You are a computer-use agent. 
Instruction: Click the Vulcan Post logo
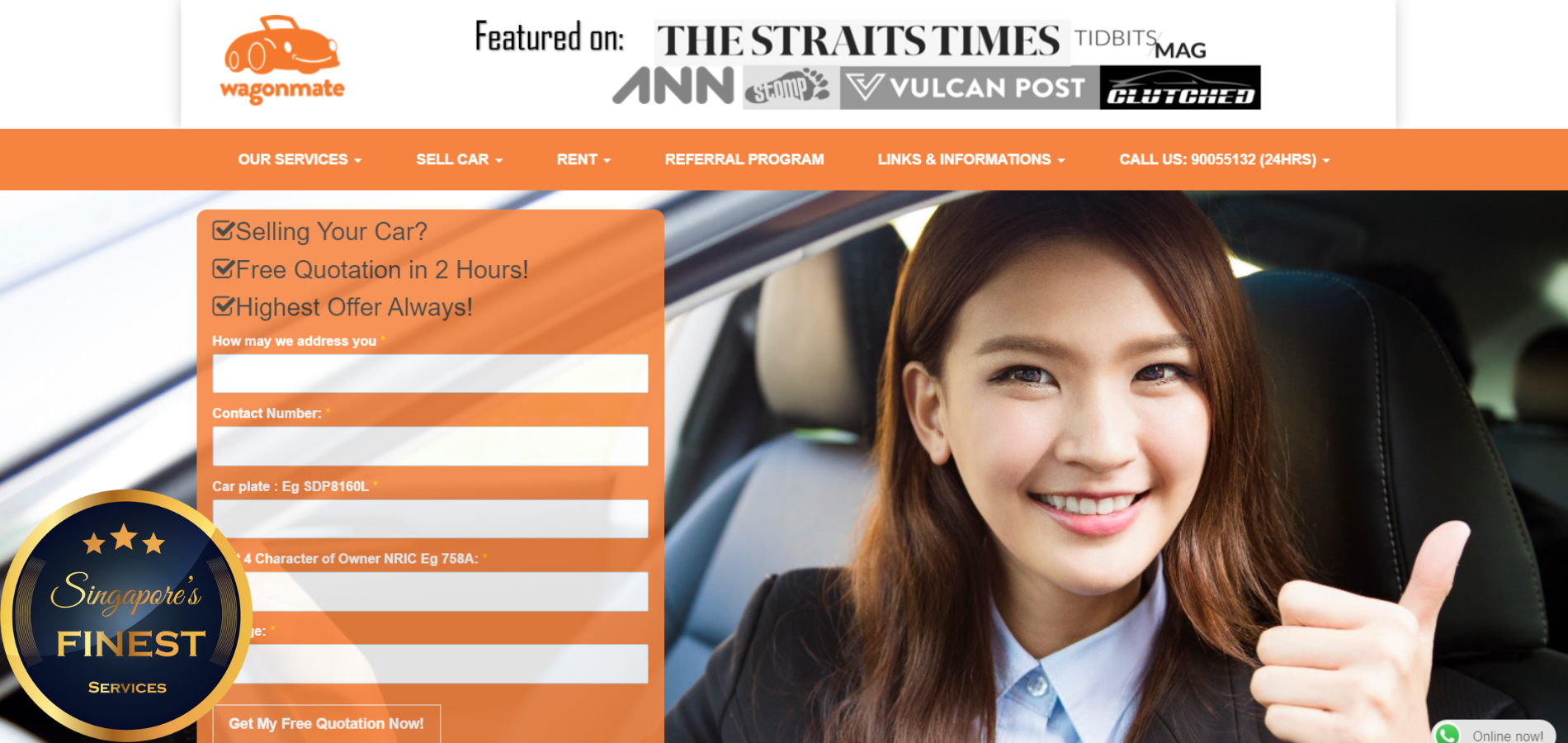[x=969, y=88]
